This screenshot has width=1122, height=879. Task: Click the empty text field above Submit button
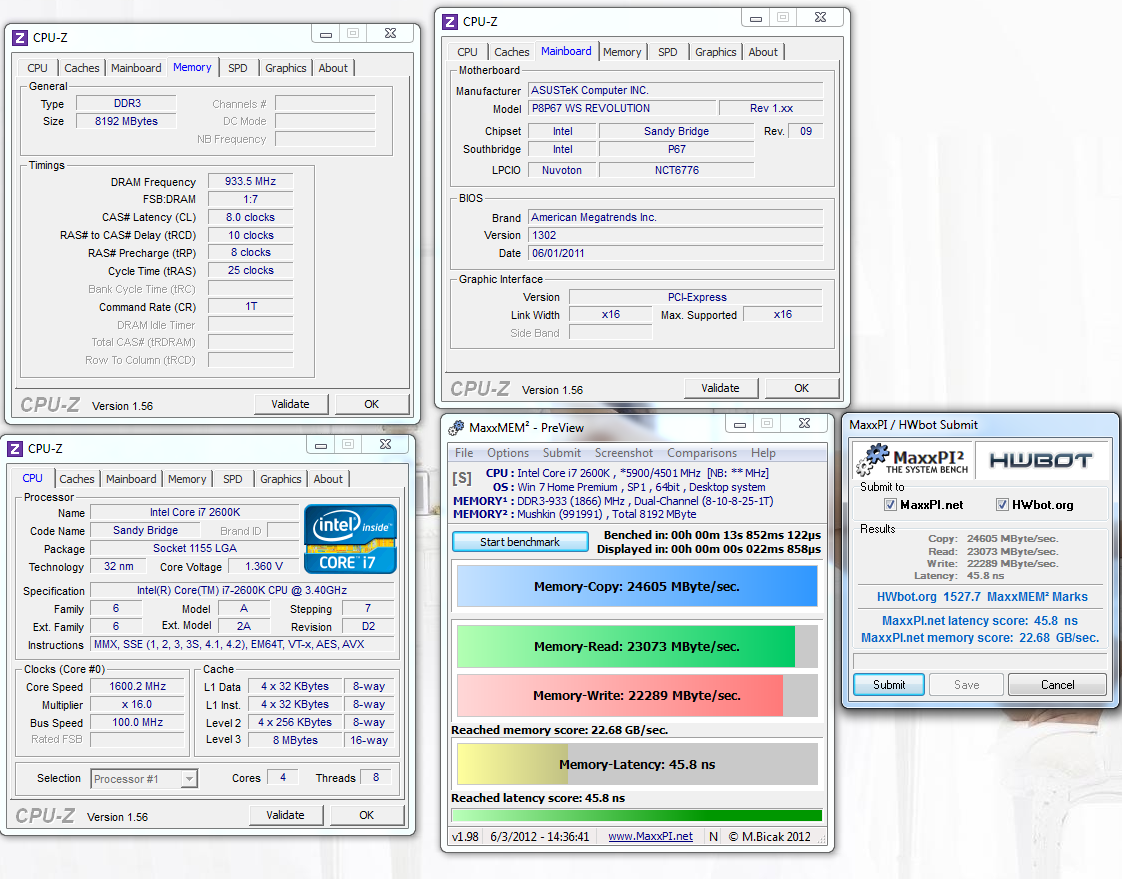click(980, 661)
